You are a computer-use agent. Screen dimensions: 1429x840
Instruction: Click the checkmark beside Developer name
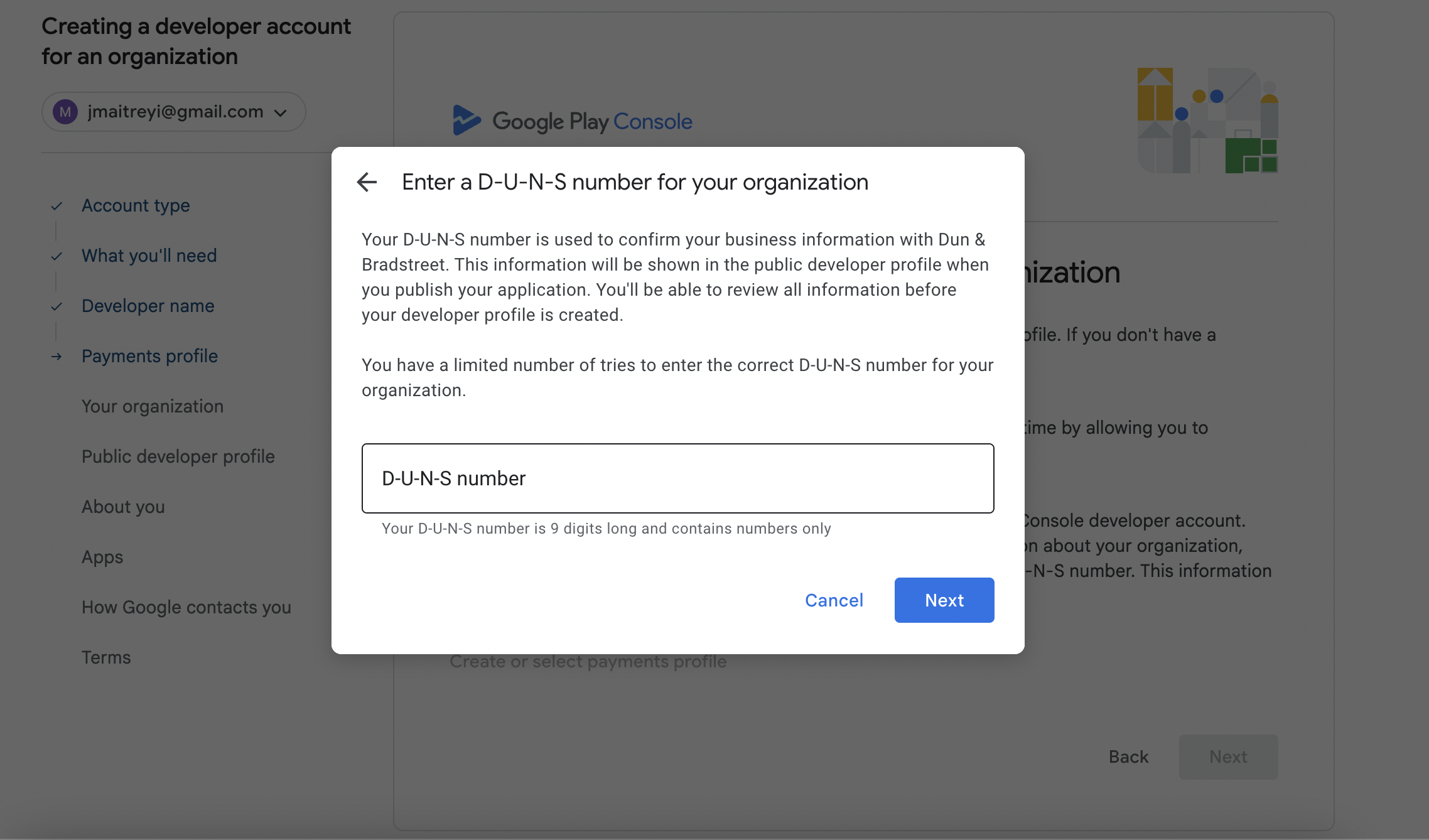coord(57,306)
